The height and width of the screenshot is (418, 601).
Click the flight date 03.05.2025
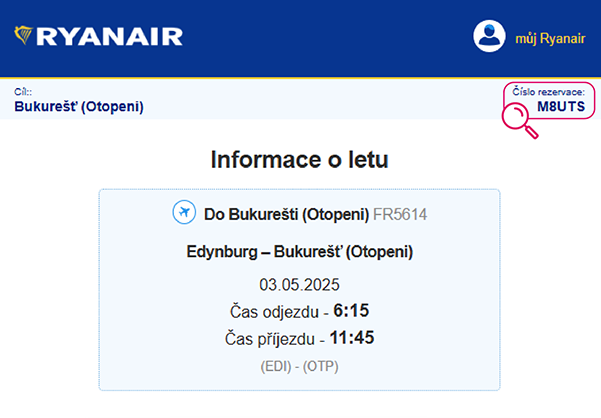point(299,285)
